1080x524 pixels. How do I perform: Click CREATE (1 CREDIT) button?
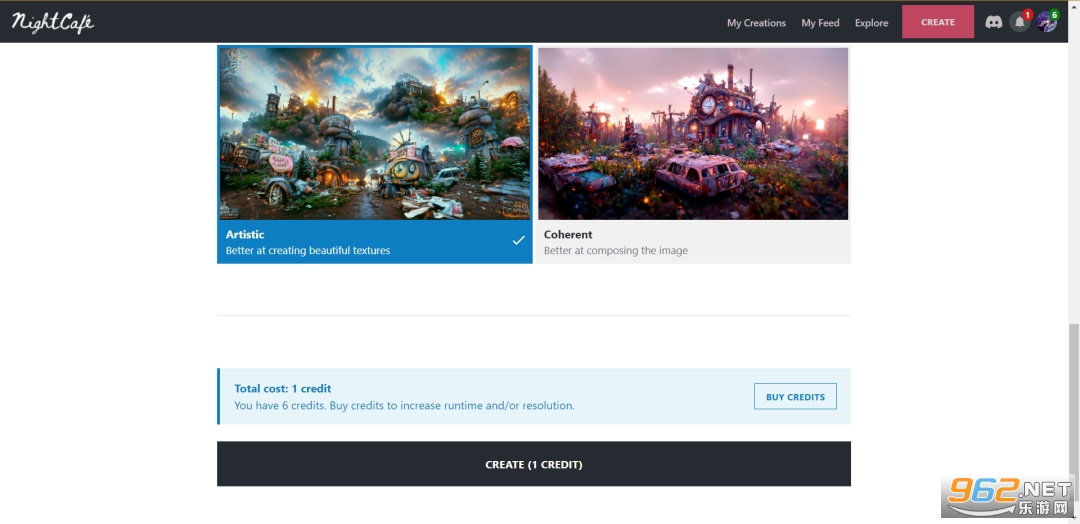[x=534, y=464]
